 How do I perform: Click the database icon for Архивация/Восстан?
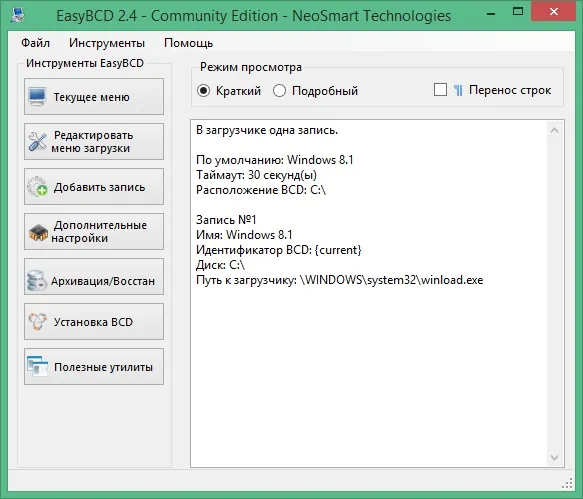(37, 281)
